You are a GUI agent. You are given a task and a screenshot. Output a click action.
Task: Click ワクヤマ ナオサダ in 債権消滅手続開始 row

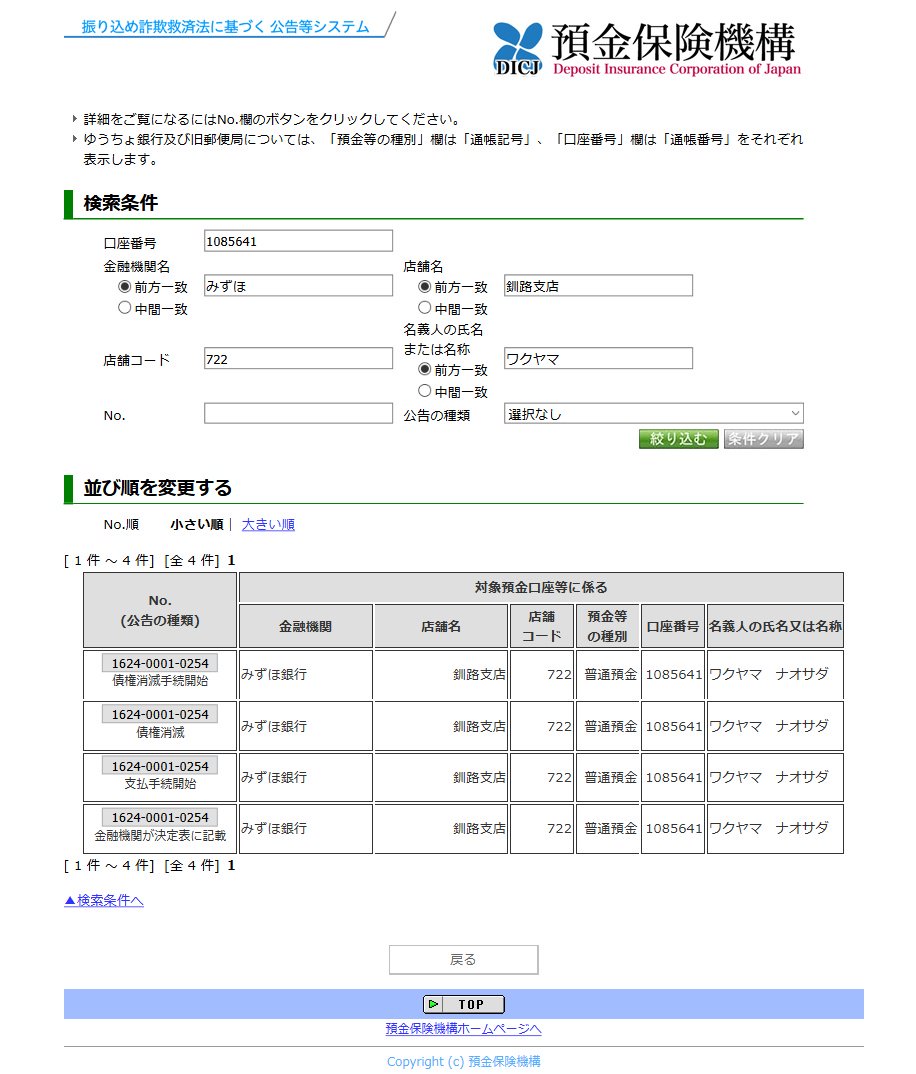point(775,675)
